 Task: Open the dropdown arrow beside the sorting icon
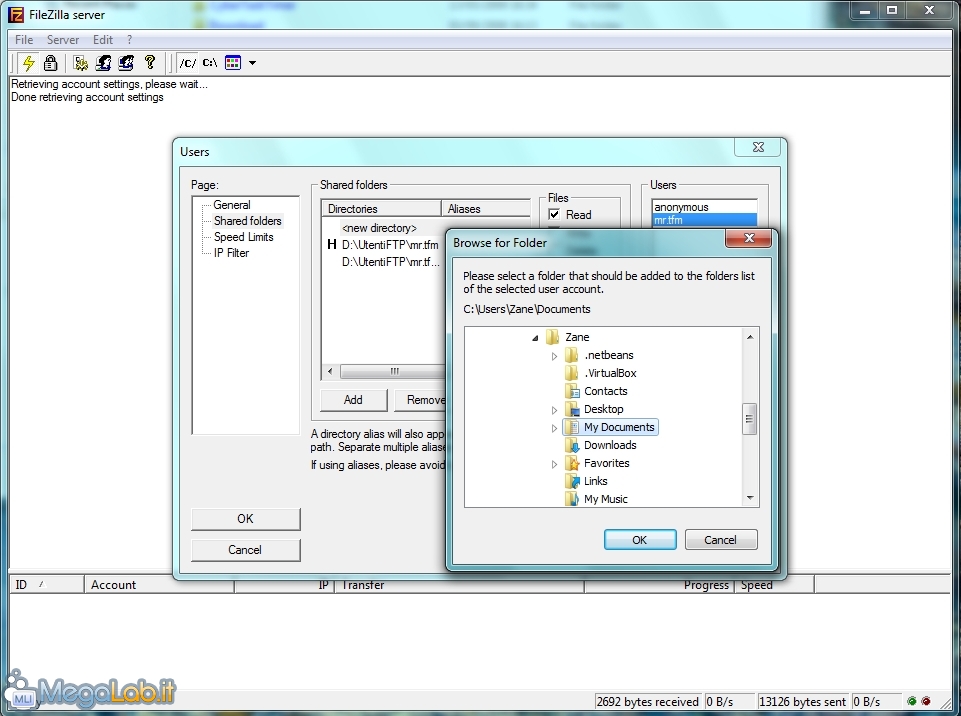point(252,63)
